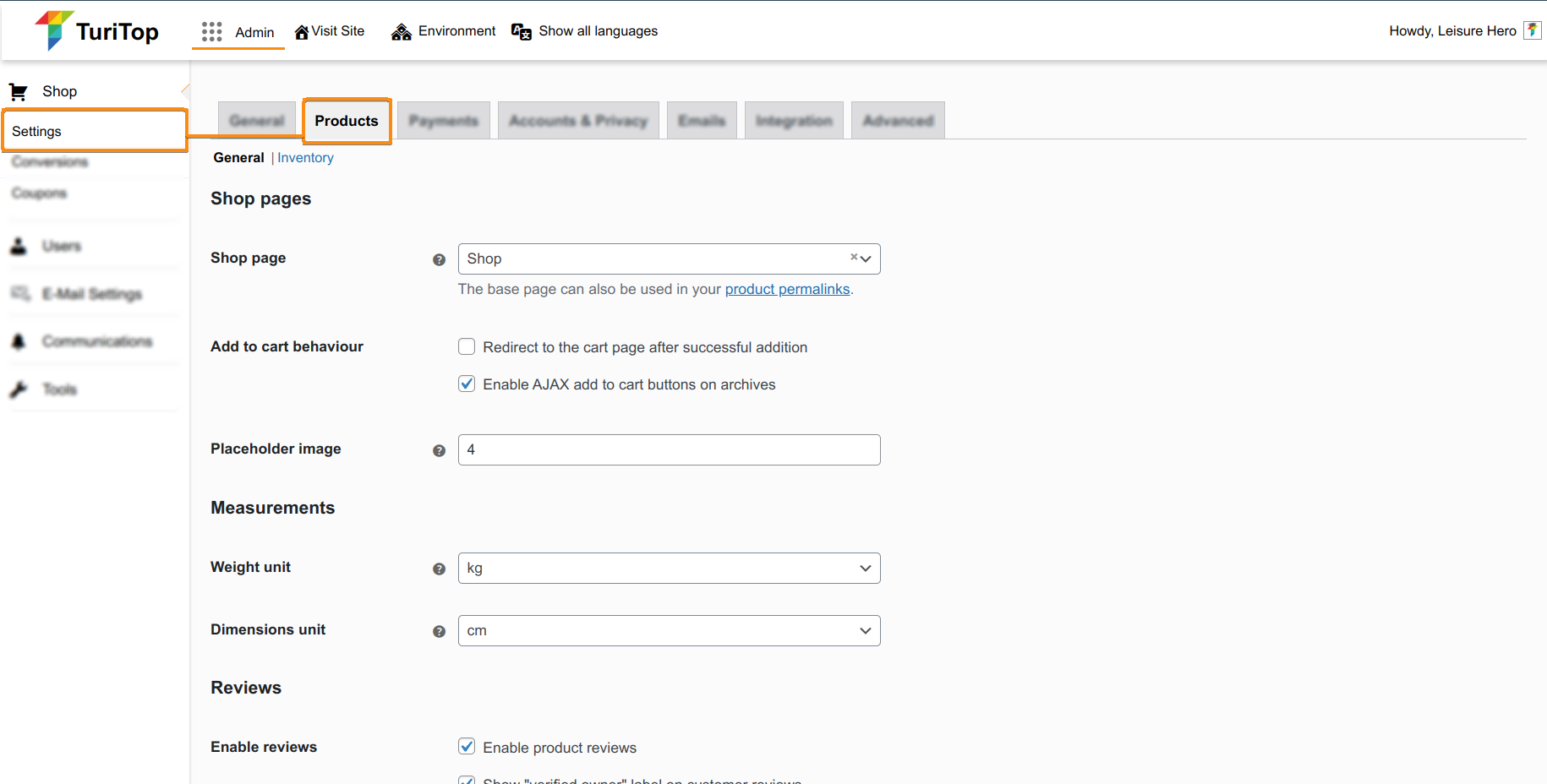Disable AJAX add to cart buttons
1547x784 pixels.
click(x=466, y=384)
